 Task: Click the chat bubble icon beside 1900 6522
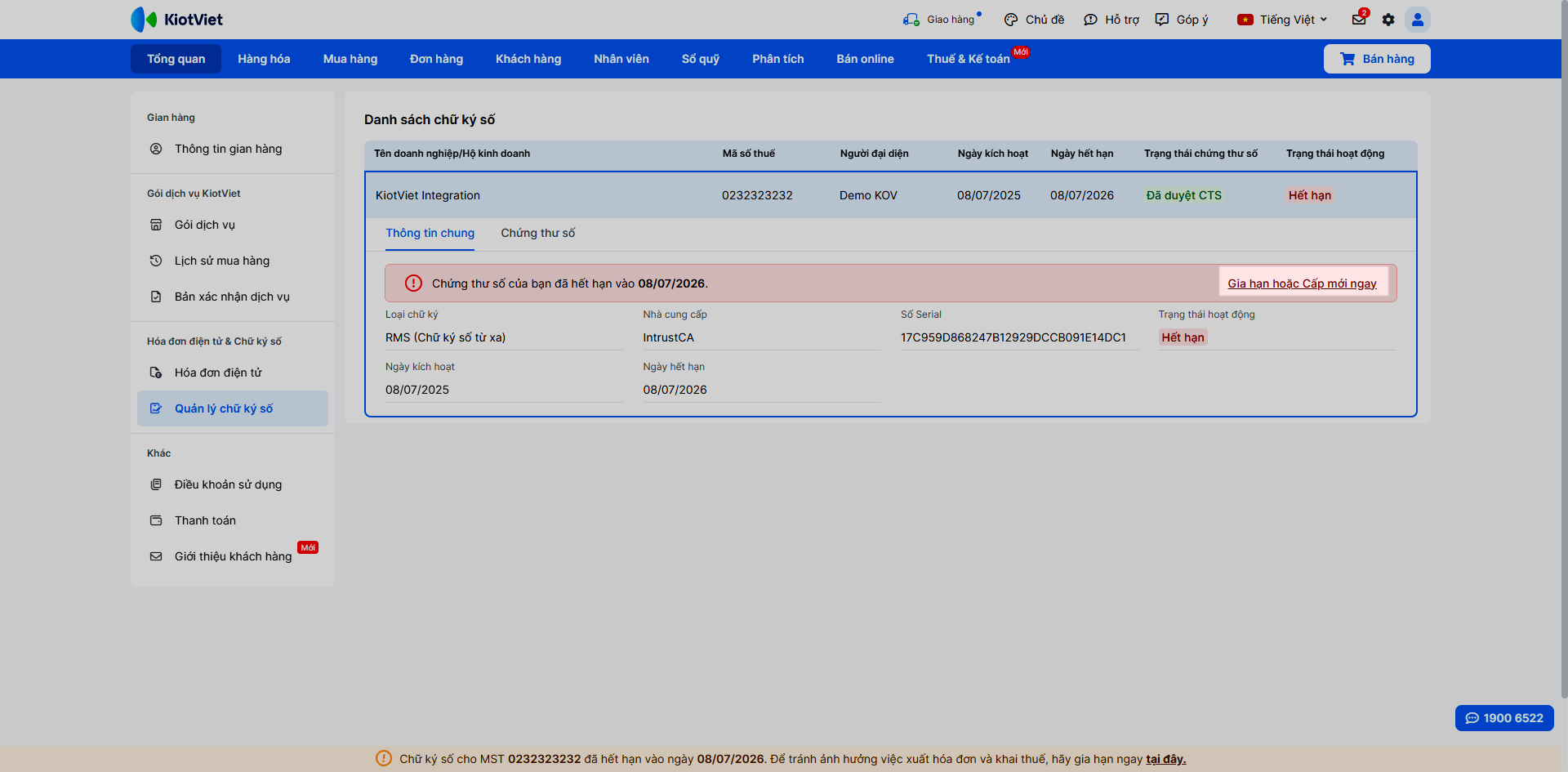(1472, 718)
